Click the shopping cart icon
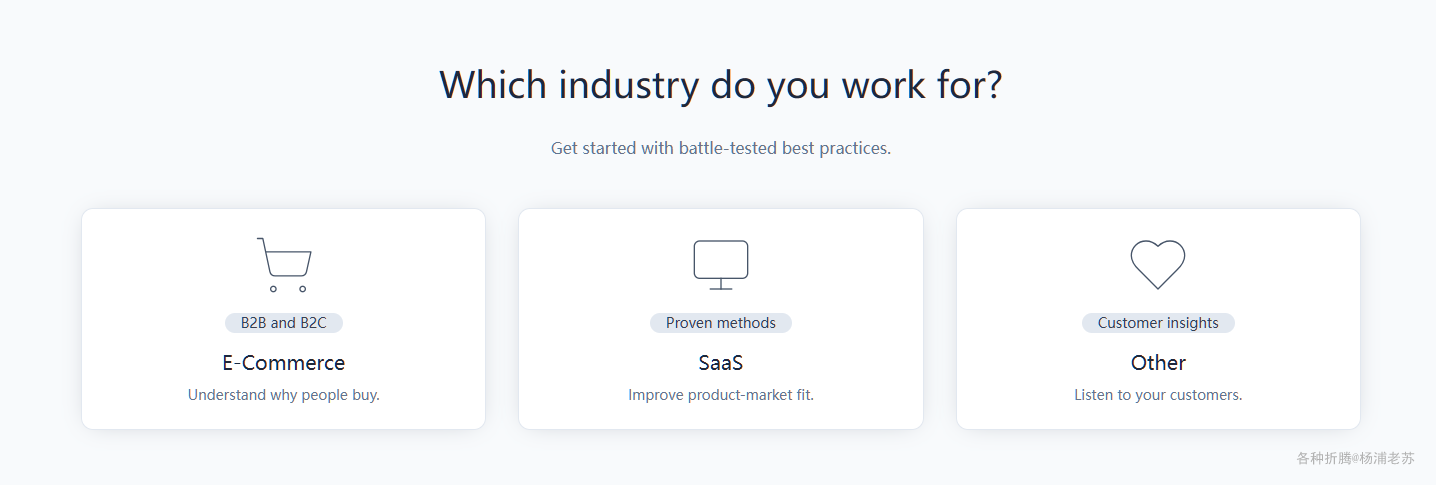The height and width of the screenshot is (485, 1436). click(x=284, y=265)
